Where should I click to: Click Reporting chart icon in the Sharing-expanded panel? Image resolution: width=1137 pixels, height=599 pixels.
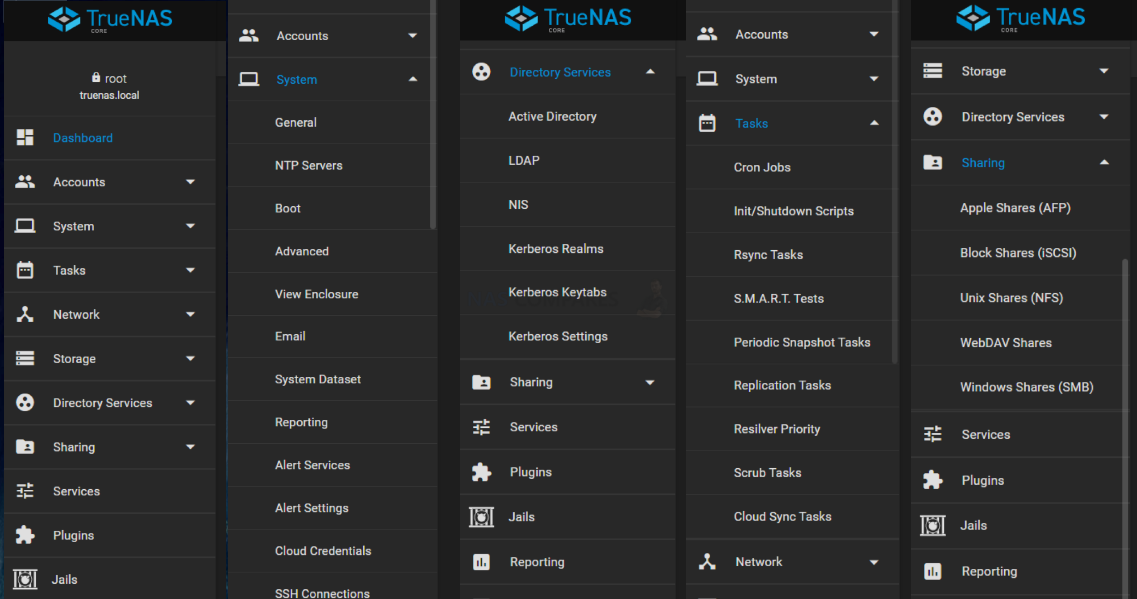933,571
